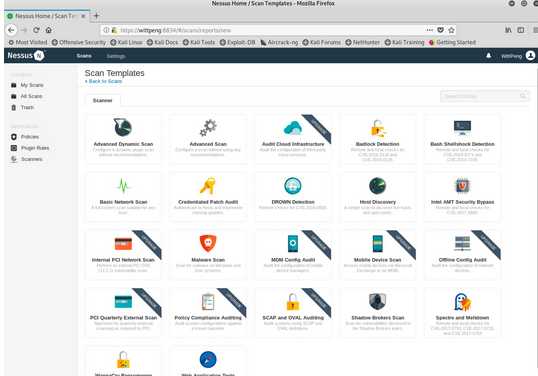Open the Credentialed Patch Audit keys icon
Image resolution: width=538 pixels, height=376 pixels.
pos(208,186)
